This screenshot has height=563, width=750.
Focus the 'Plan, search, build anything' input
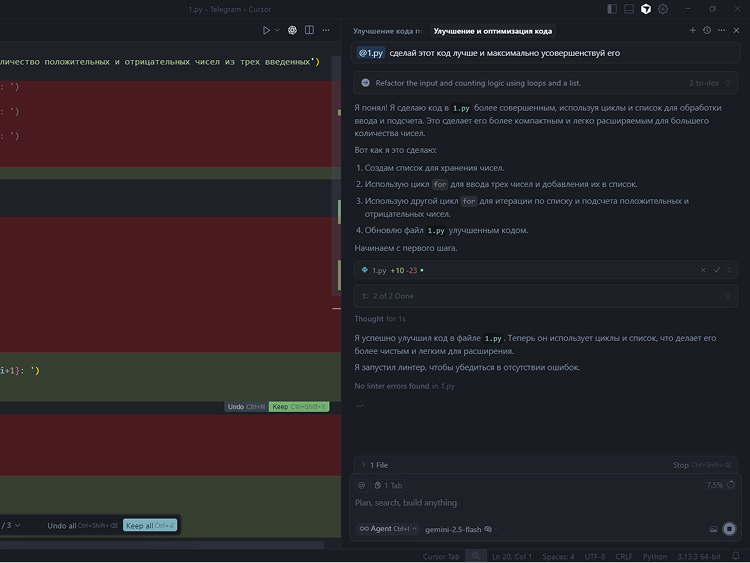click(x=545, y=503)
